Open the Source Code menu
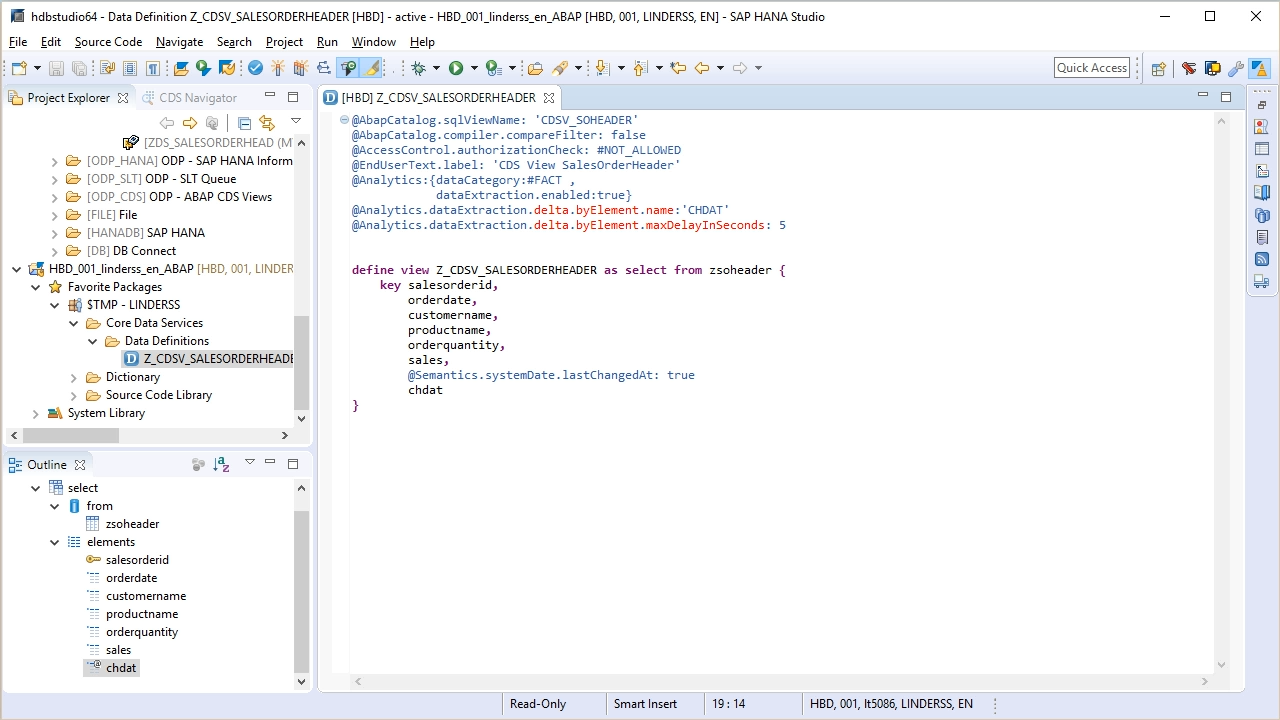This screenshot has width=1280, height=720. tap(108, 42)
